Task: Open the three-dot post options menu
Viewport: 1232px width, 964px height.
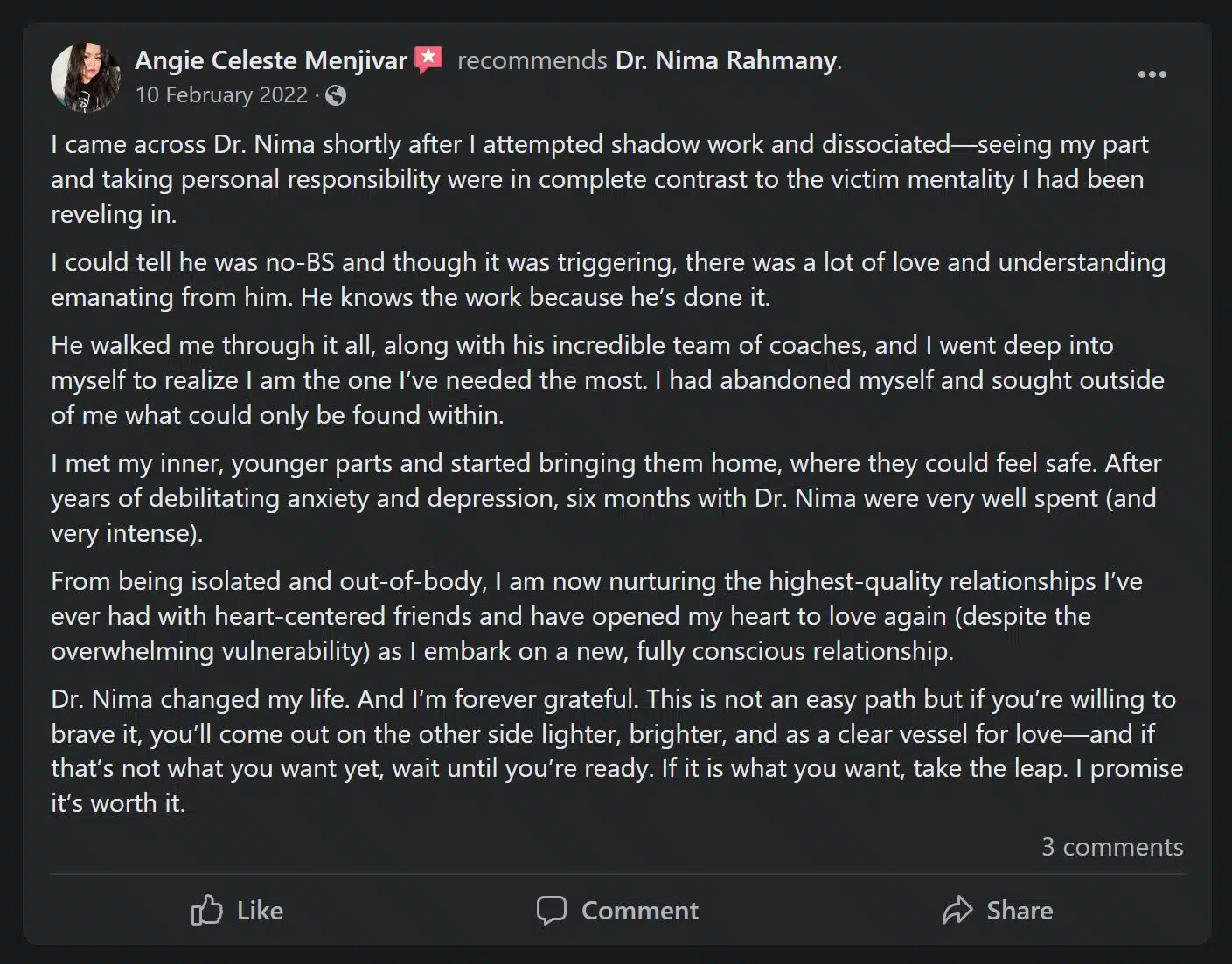Action: pos(1152,75)
